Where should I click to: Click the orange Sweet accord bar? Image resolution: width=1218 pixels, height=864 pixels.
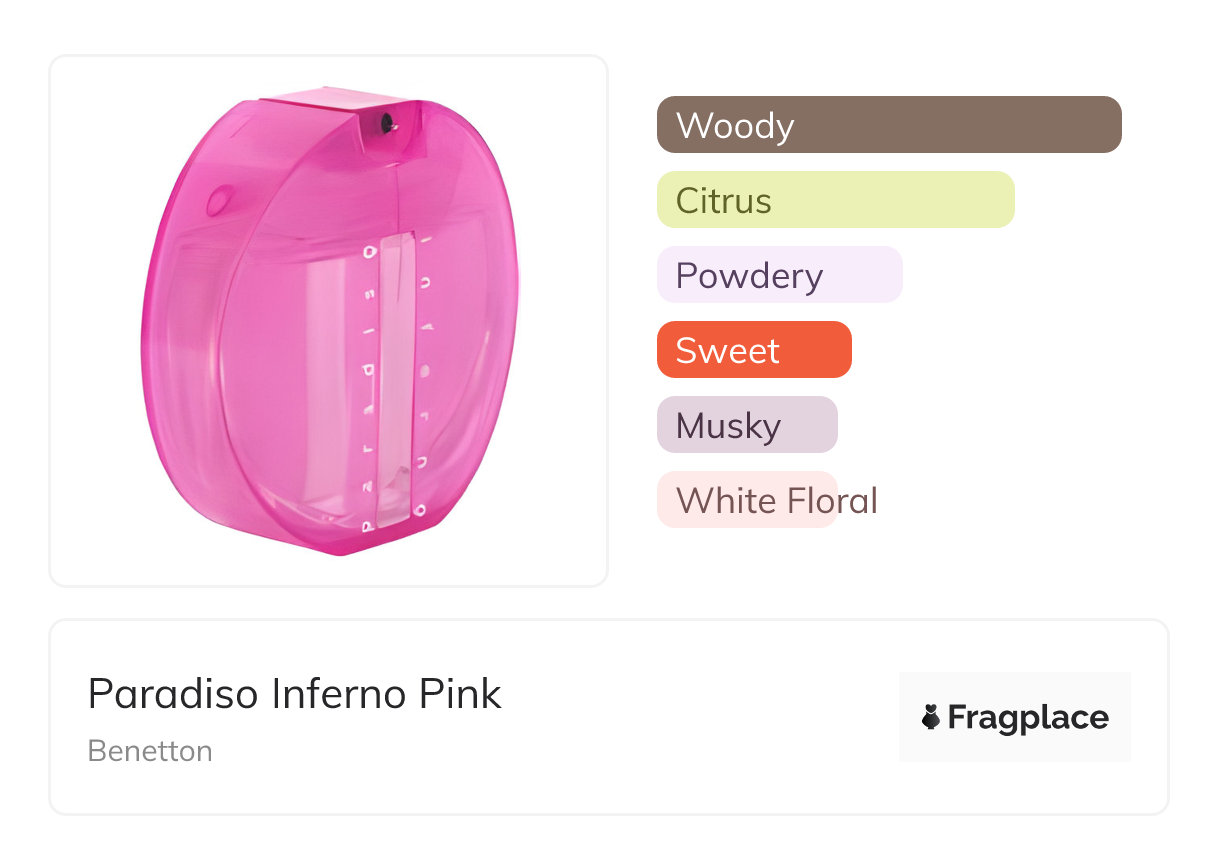pyautogui.click(x=753, y=350)
